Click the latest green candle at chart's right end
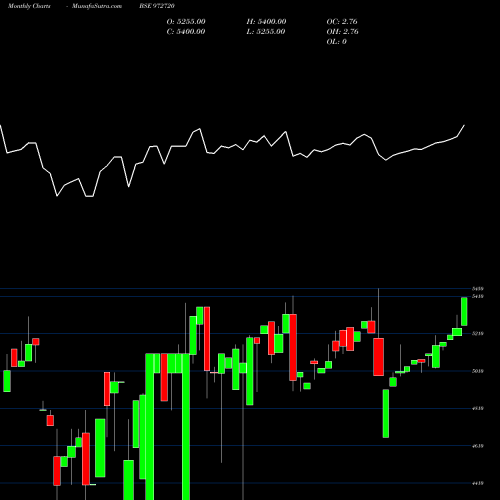This screenshot has width=500, height=500. click(x=464, y=311)
